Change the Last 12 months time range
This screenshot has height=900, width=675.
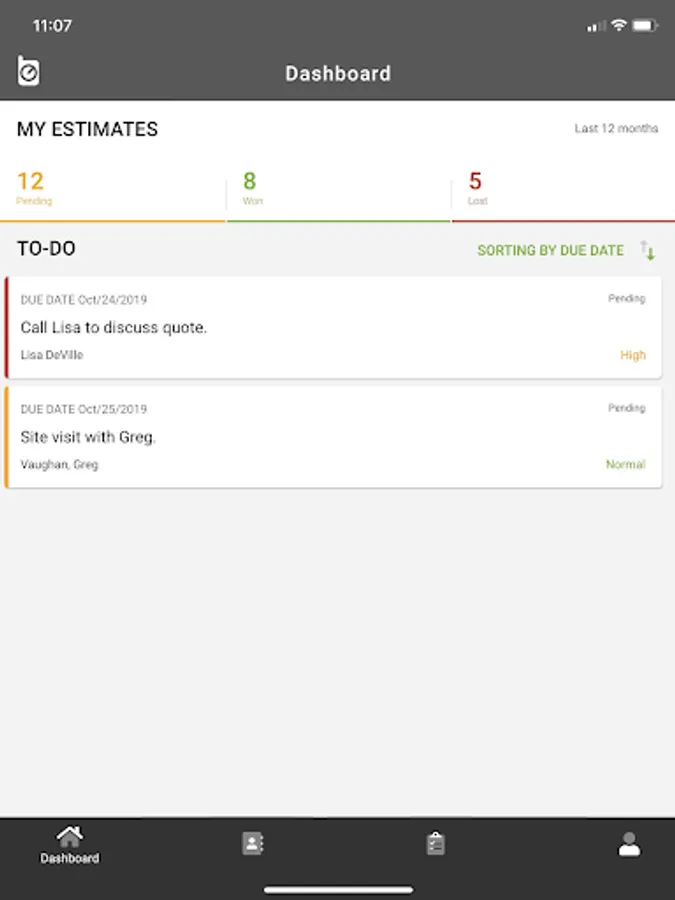coord(616,129)
